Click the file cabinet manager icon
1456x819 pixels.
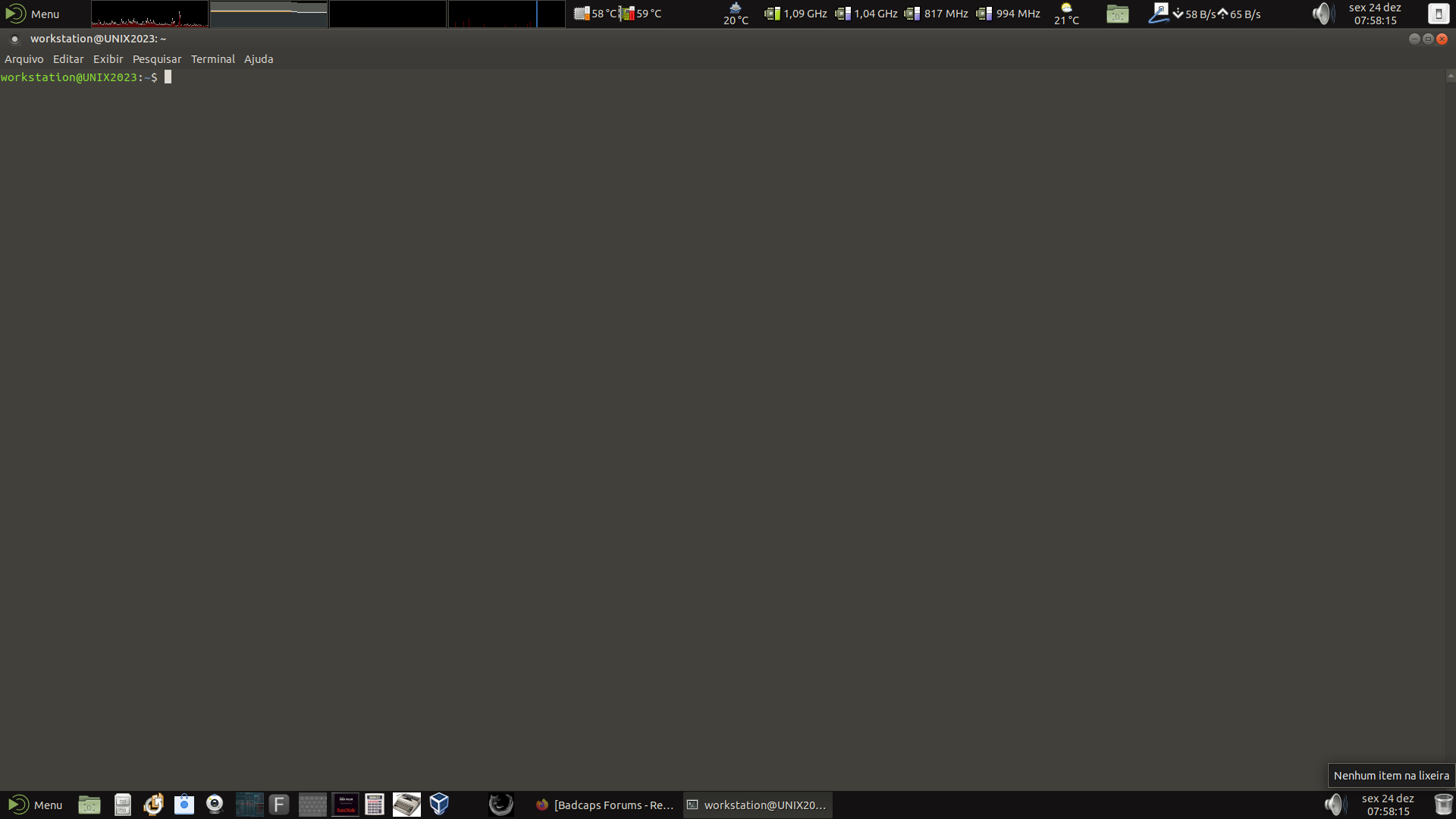tap(122, 805)
